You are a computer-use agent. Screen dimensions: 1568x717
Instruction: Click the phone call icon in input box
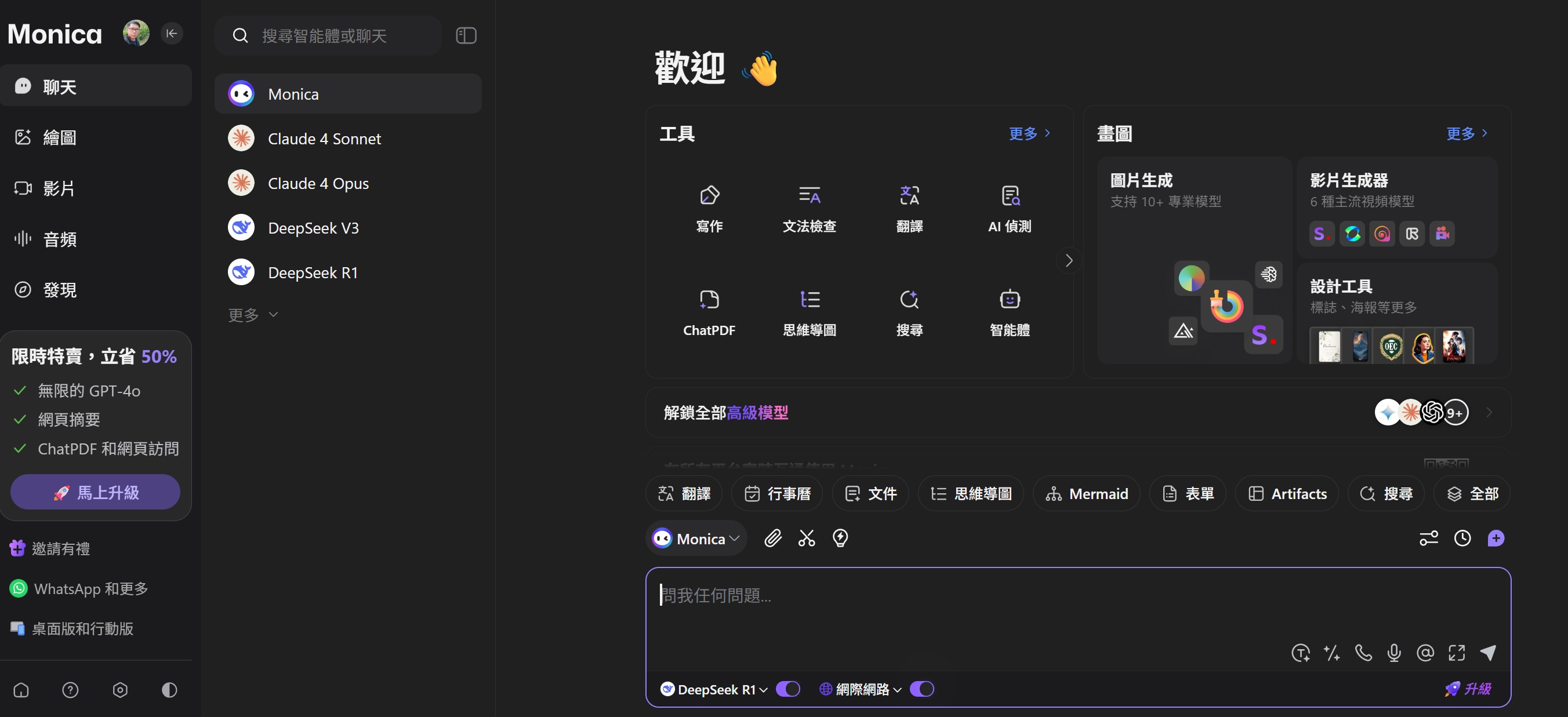click(1363, 653)
